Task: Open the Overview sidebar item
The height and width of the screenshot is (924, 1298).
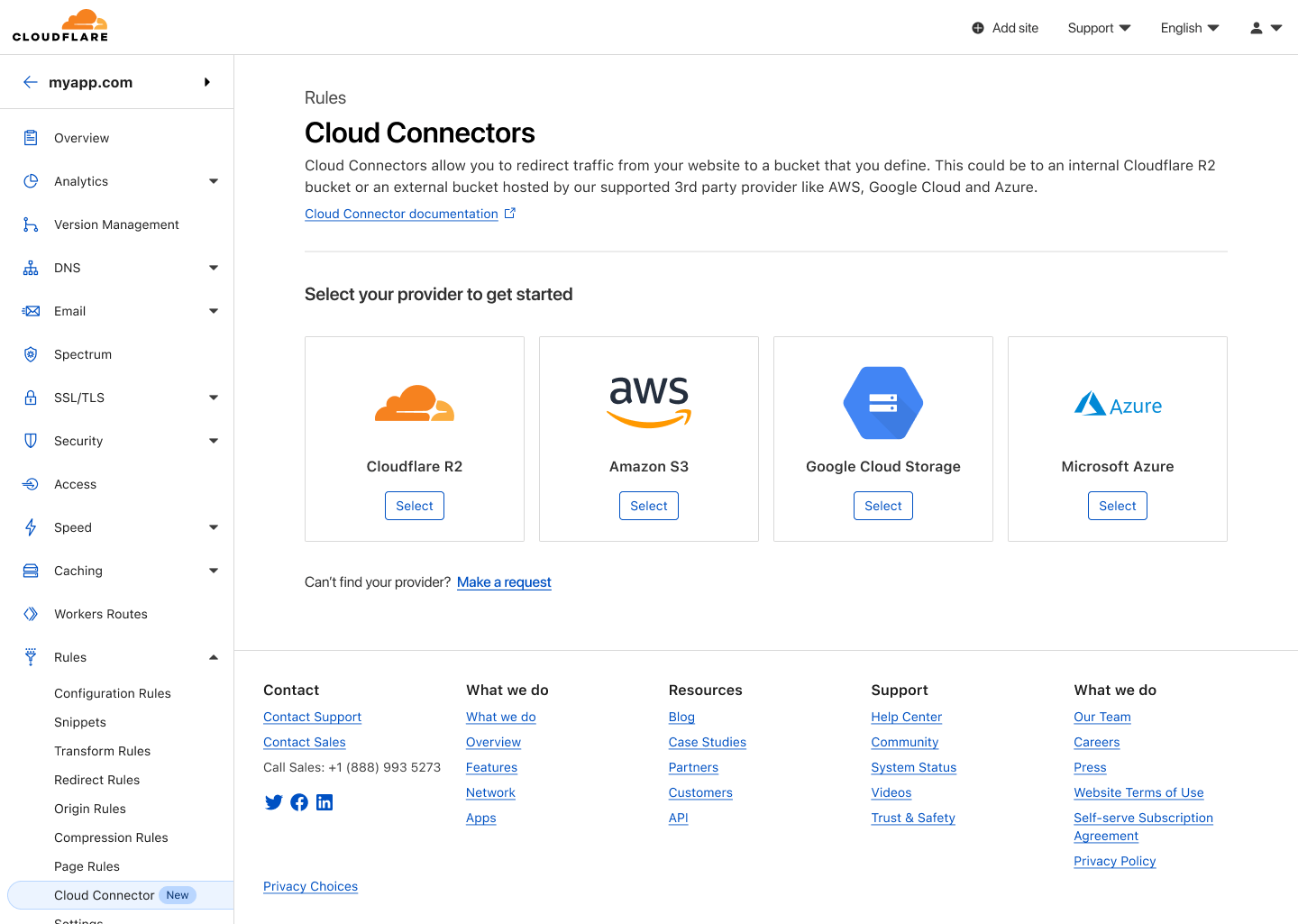Action: click(81, 138)
